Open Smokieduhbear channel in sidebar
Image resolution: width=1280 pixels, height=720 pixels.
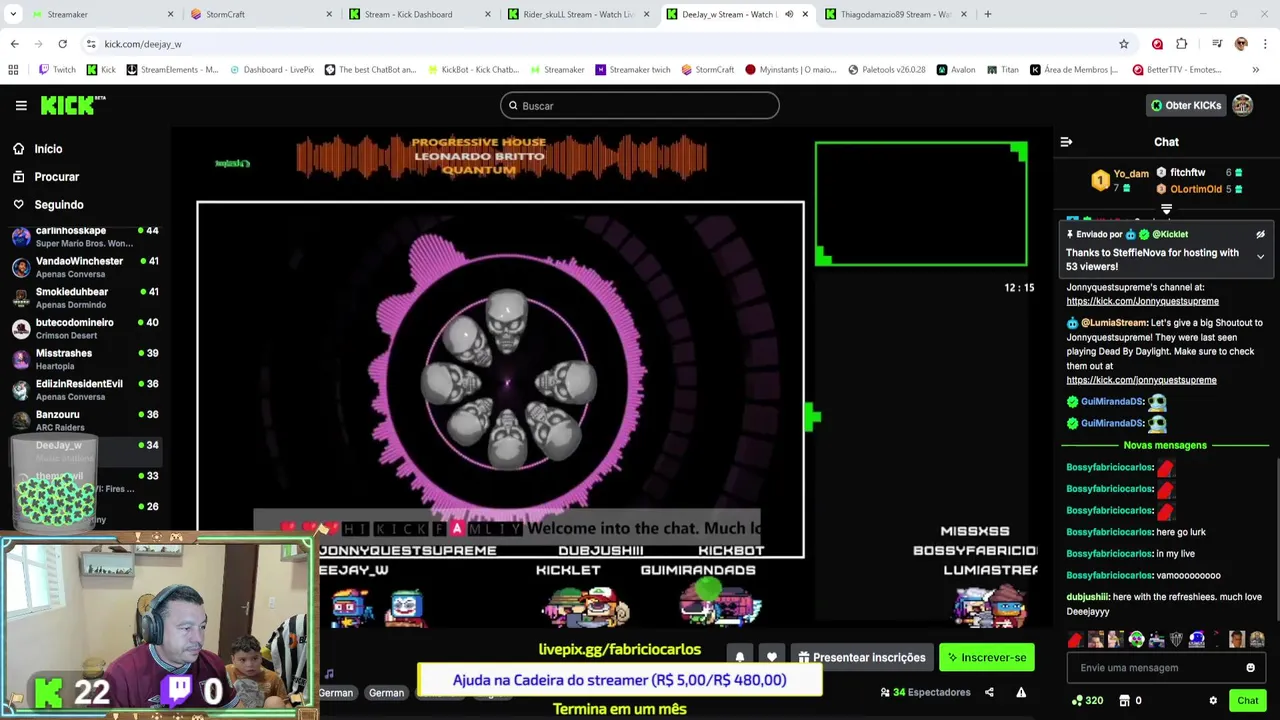point(86,298)
